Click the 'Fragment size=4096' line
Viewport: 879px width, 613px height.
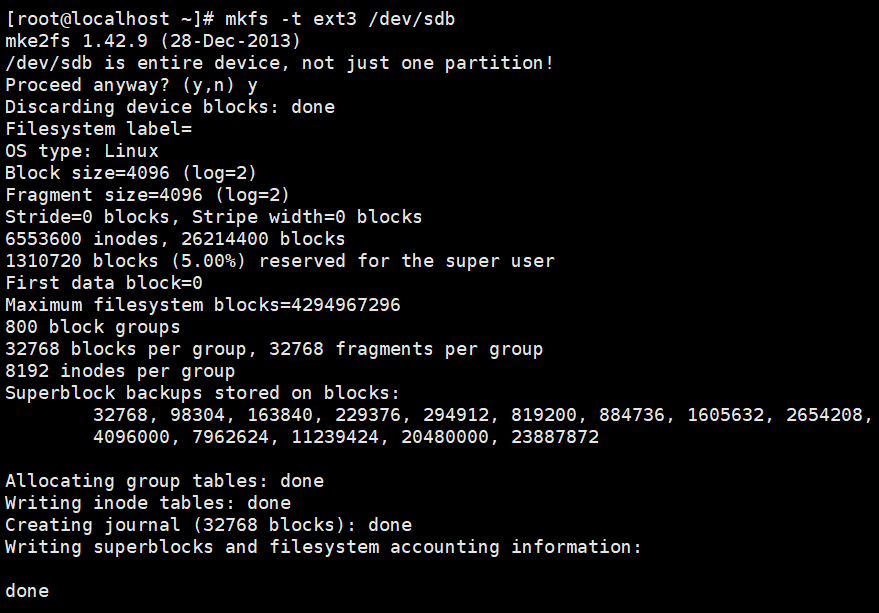click(147, 195)
